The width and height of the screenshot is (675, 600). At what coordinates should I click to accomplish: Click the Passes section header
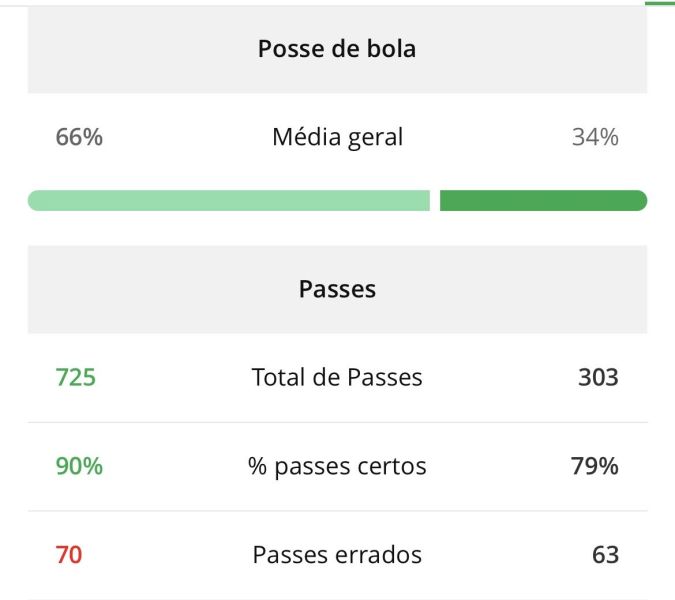(x=337, y=289)
